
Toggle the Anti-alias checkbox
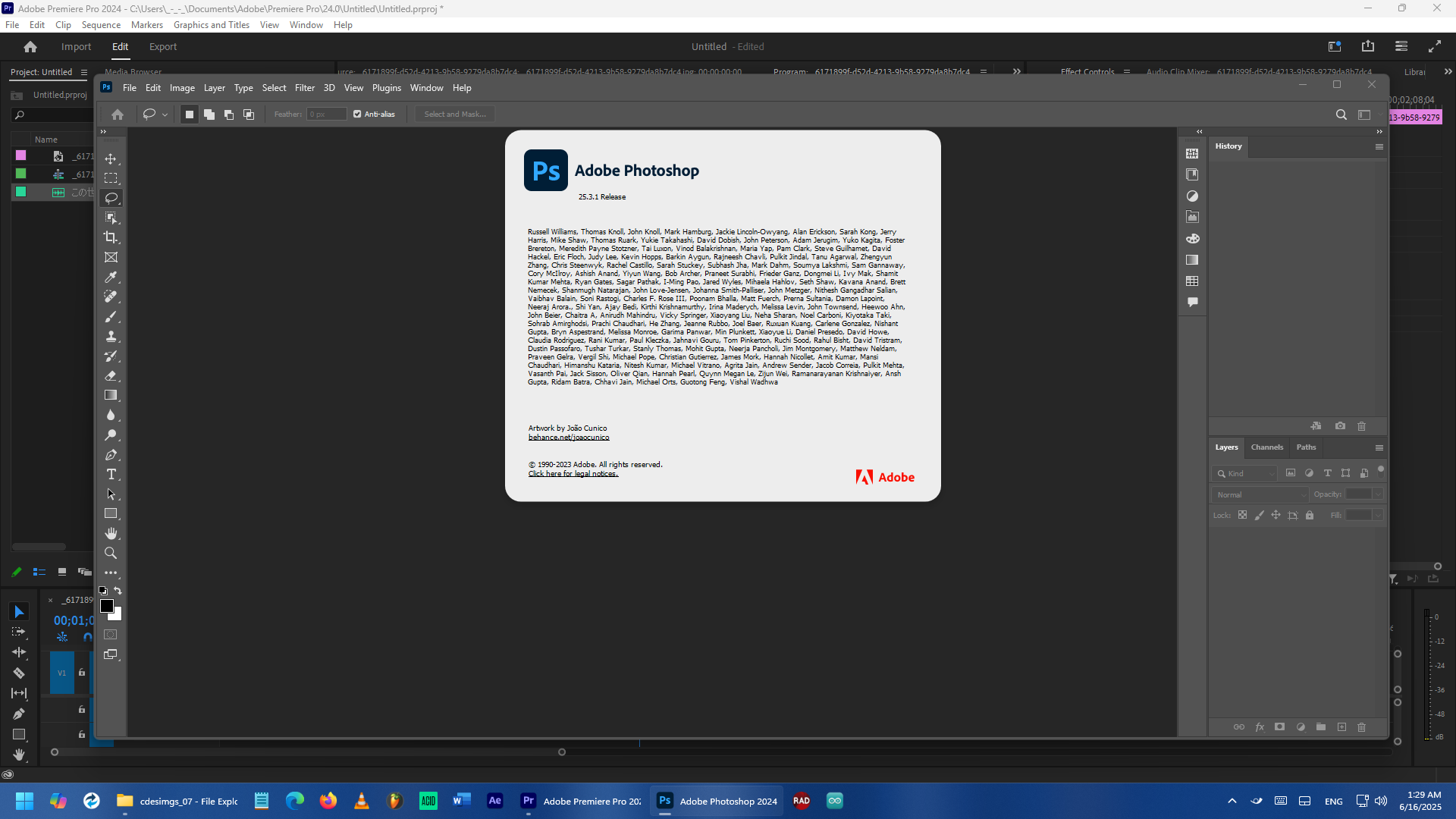357,115
